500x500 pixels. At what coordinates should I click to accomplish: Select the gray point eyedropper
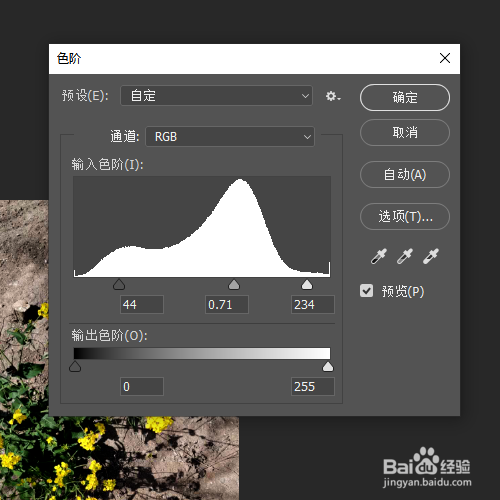click(405, 256)
